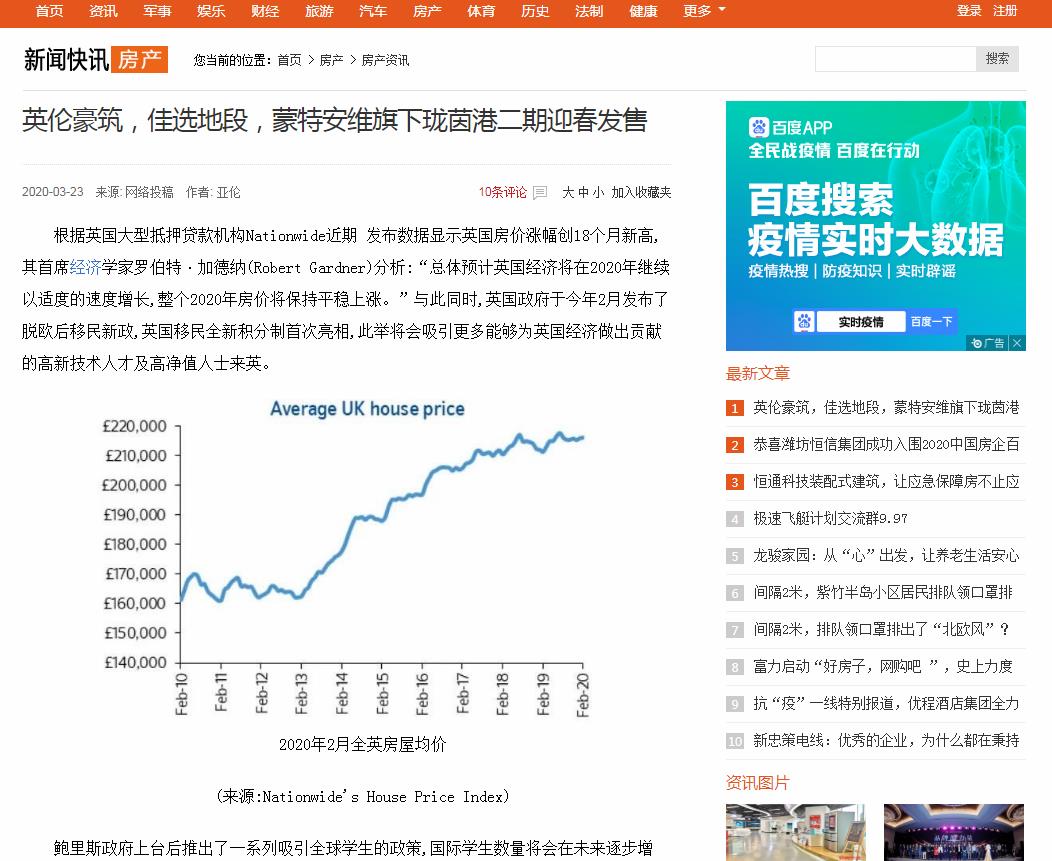The image size is (1052, 861).
Task: Click 来源: 网络投稿 source text
Action: coord(134,193)
